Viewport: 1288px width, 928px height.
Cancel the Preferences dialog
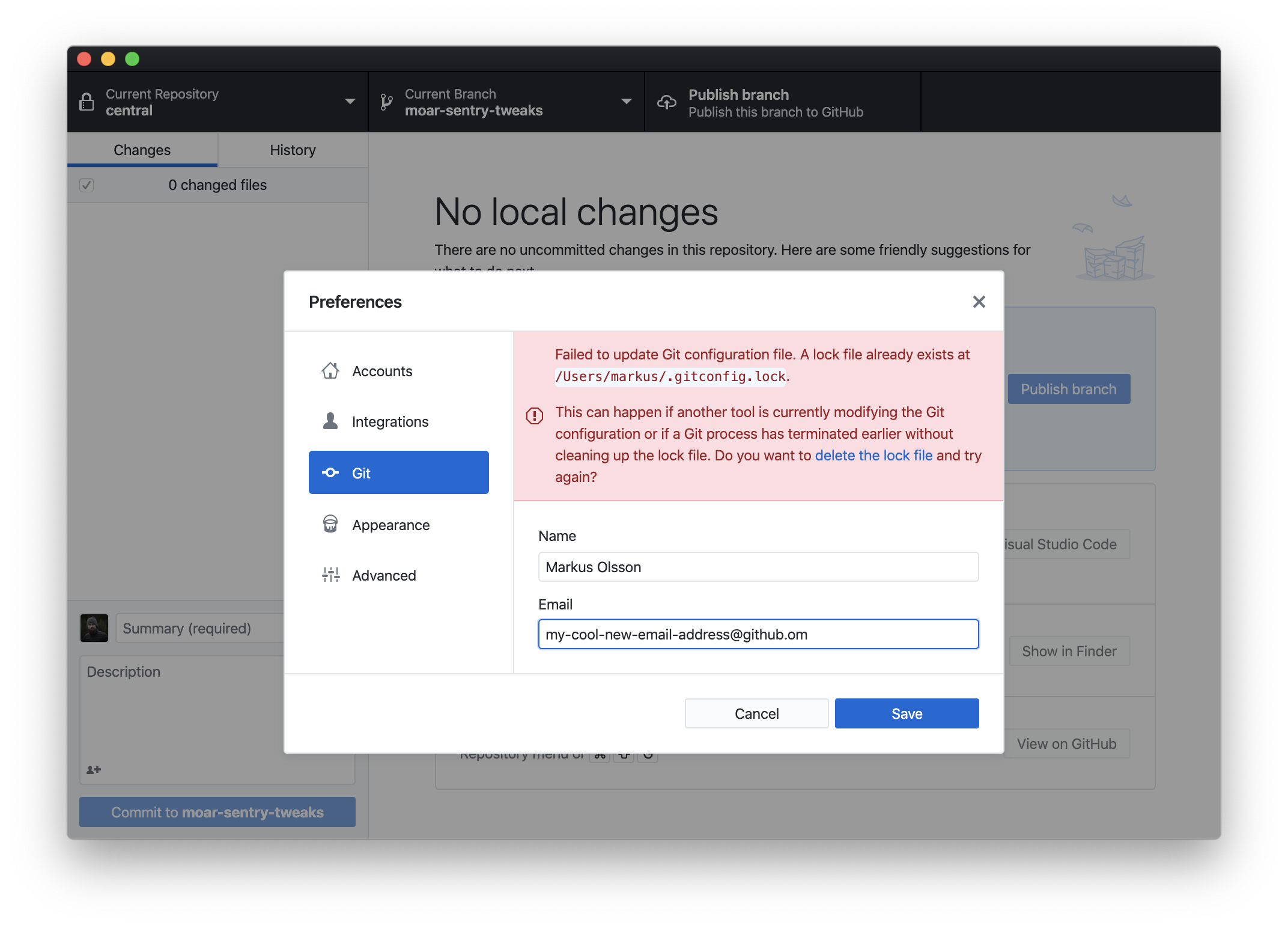point(757,713)
